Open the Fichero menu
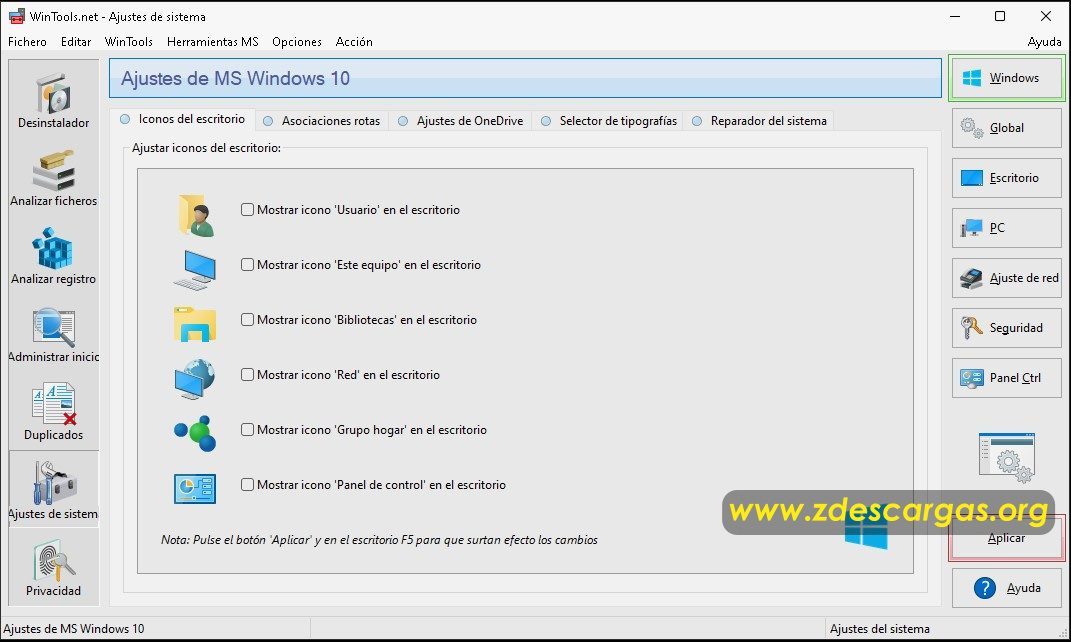This screenshot has height=642, width=1071. [x=27, y=42]
